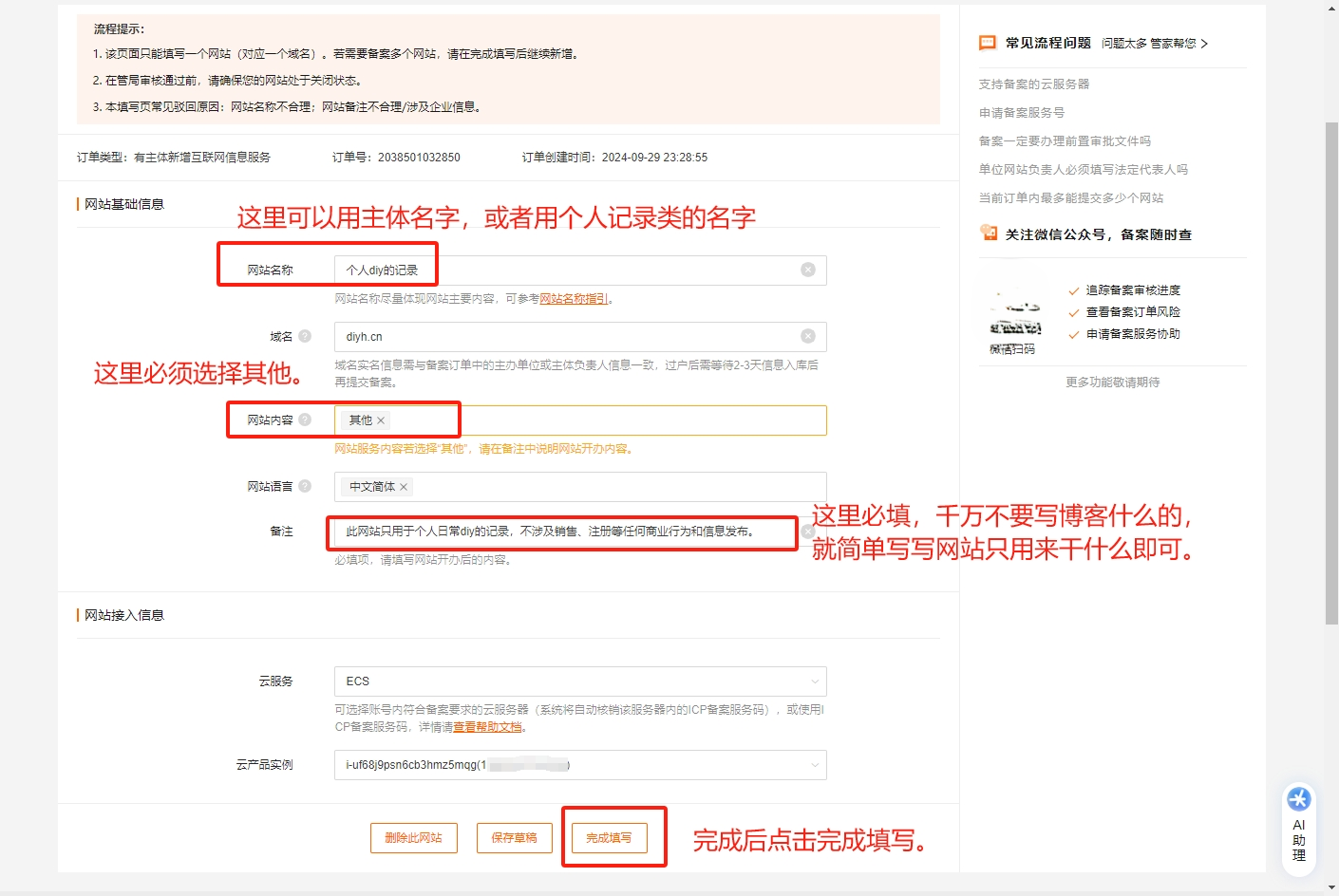Clear the 域名 field with the x icon
1339x896 pixels.
(808, 336)
